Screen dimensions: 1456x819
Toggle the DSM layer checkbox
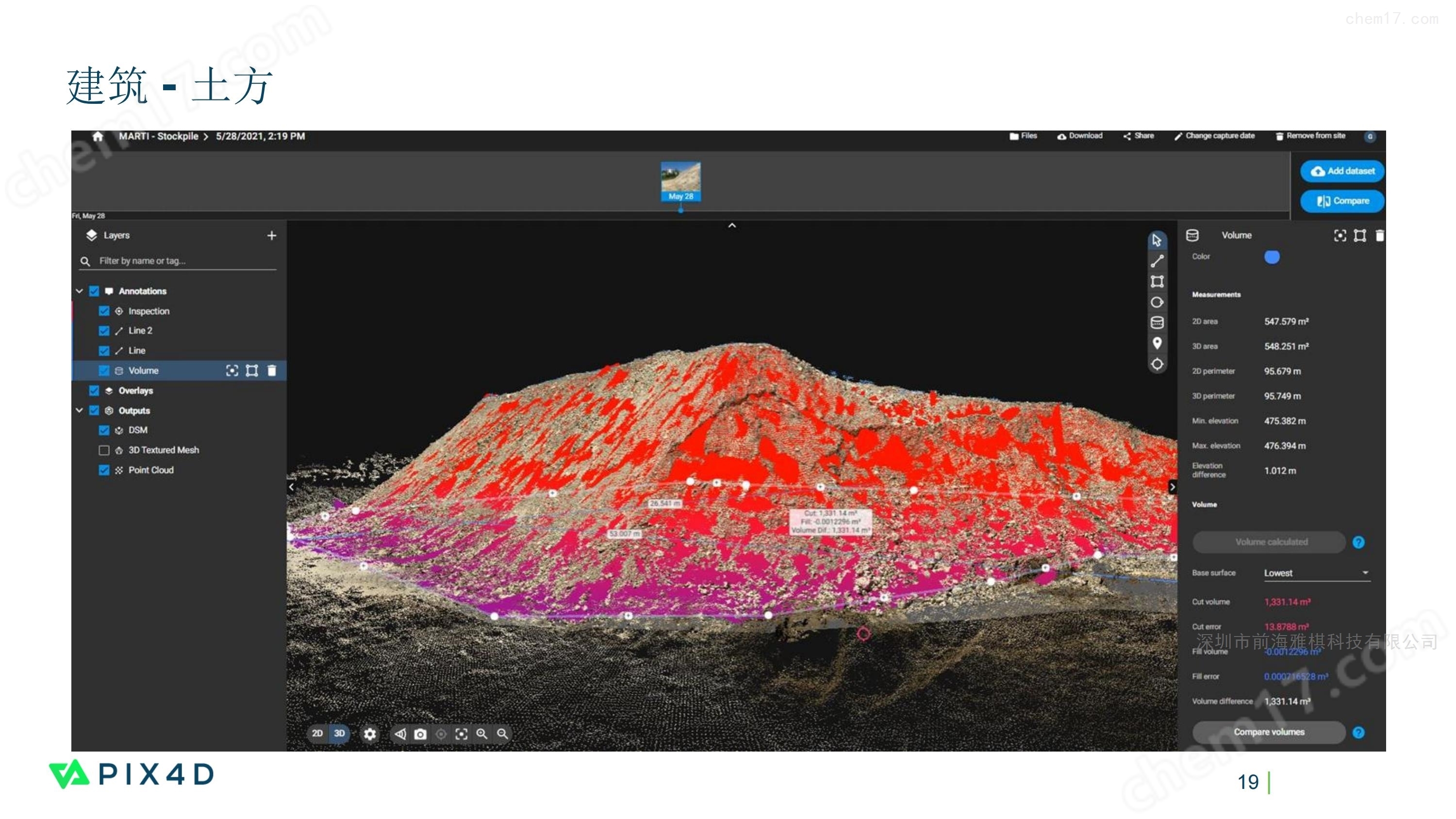pos(104,430)
